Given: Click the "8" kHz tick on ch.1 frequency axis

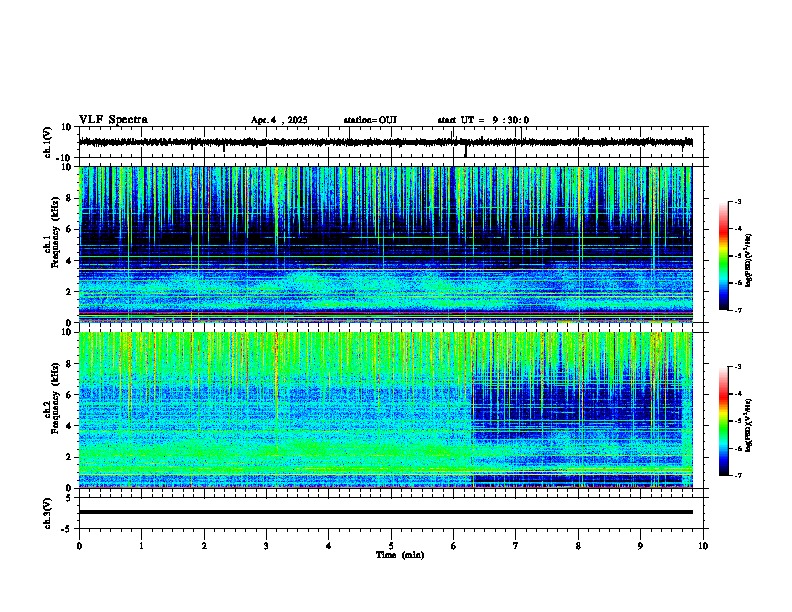Looking at the screenshot, I should coord(70,198).
